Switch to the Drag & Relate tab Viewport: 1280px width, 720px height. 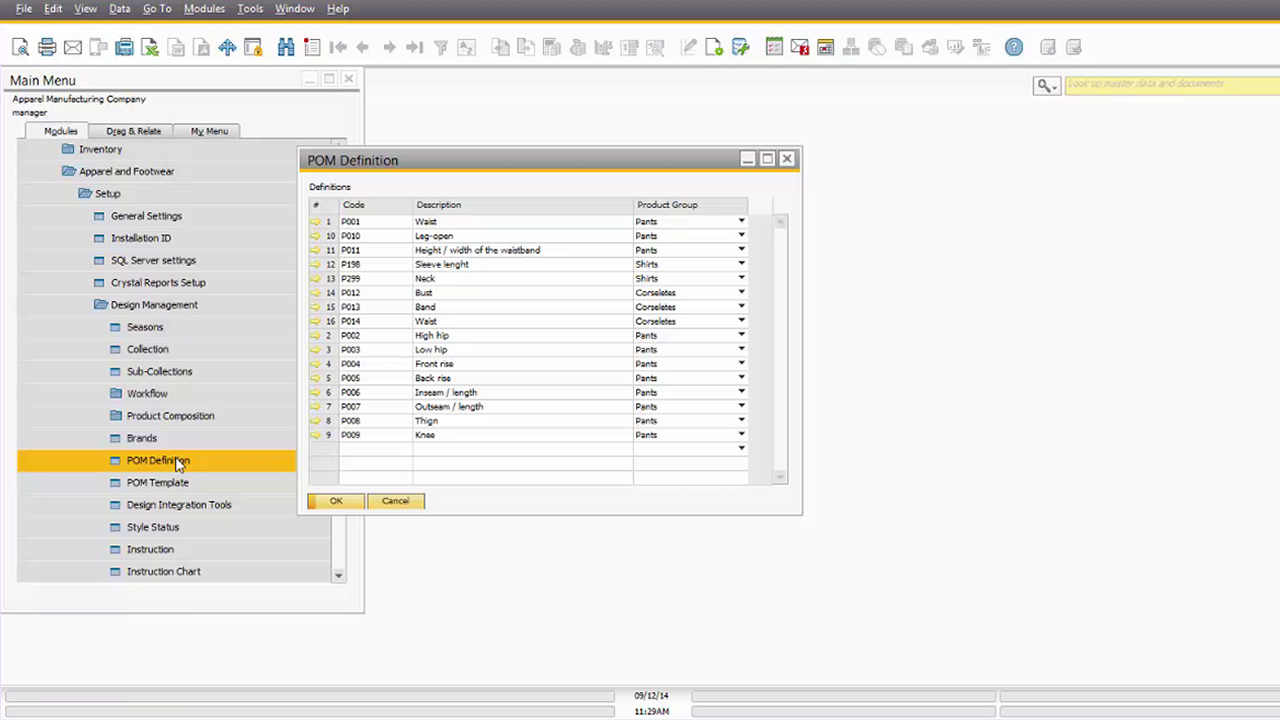pyautogui.click(x=133, y=131)
